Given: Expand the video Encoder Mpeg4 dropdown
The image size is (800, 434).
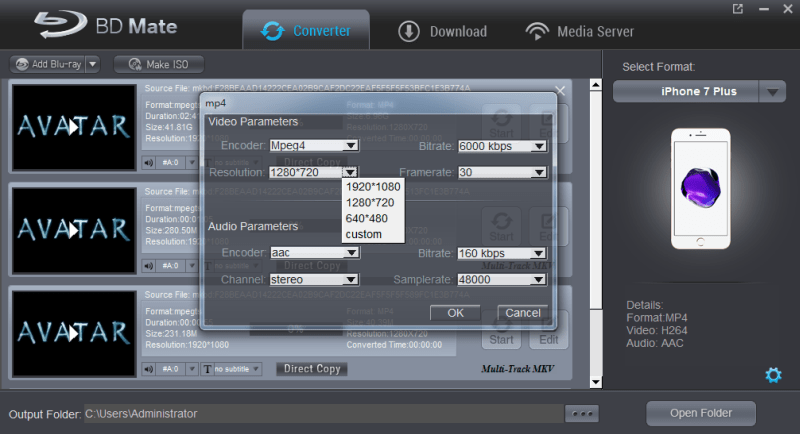Looking at the screenshot, I should [351, 145].
